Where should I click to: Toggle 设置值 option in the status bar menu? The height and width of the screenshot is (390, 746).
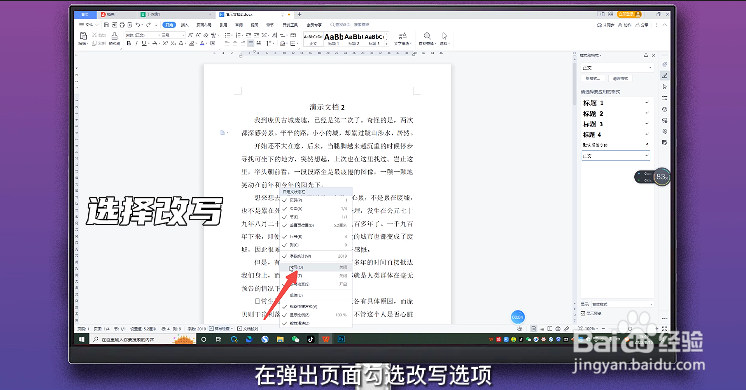coord(315,225)
